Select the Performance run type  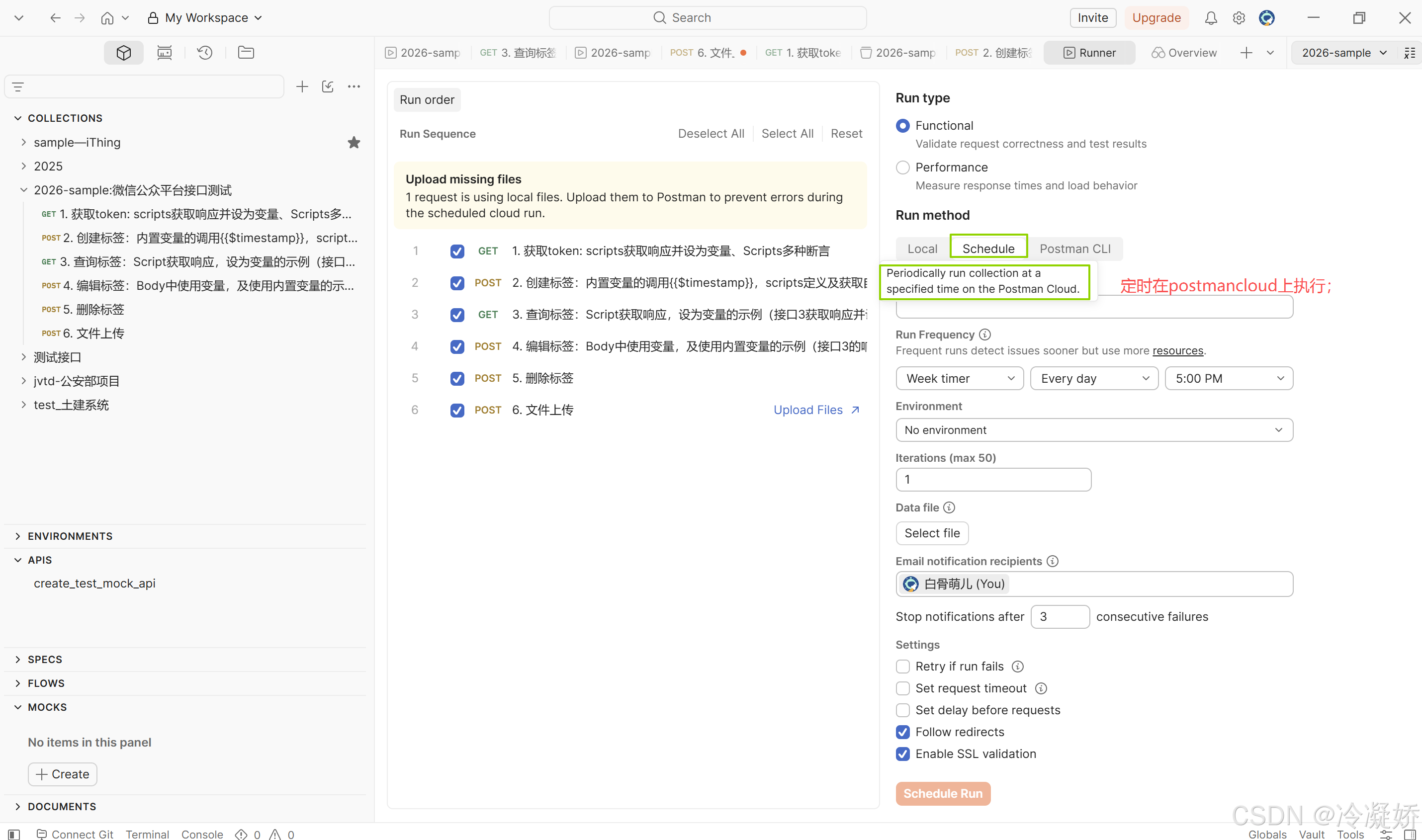(903, 168)
